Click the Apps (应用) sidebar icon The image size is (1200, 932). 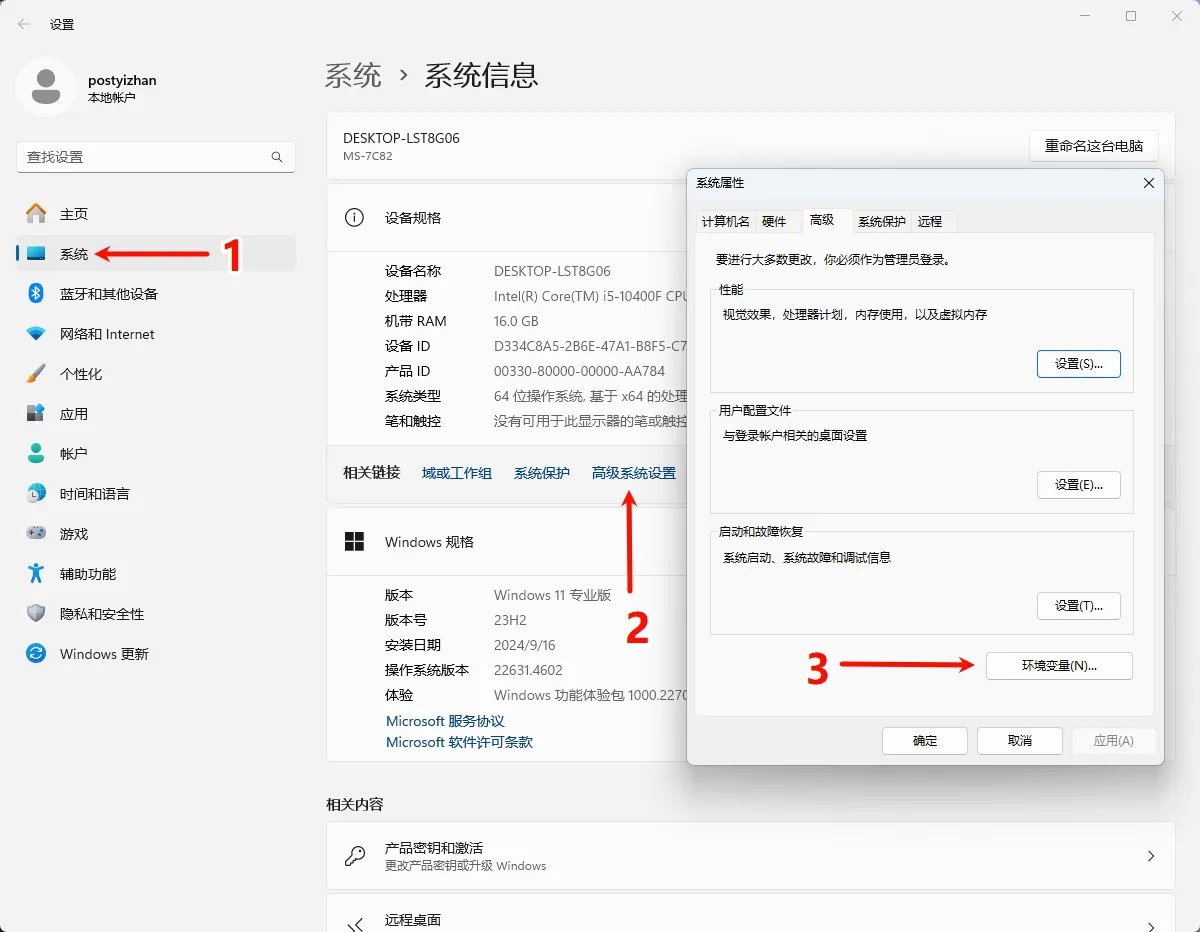click(x=36, y=414)
